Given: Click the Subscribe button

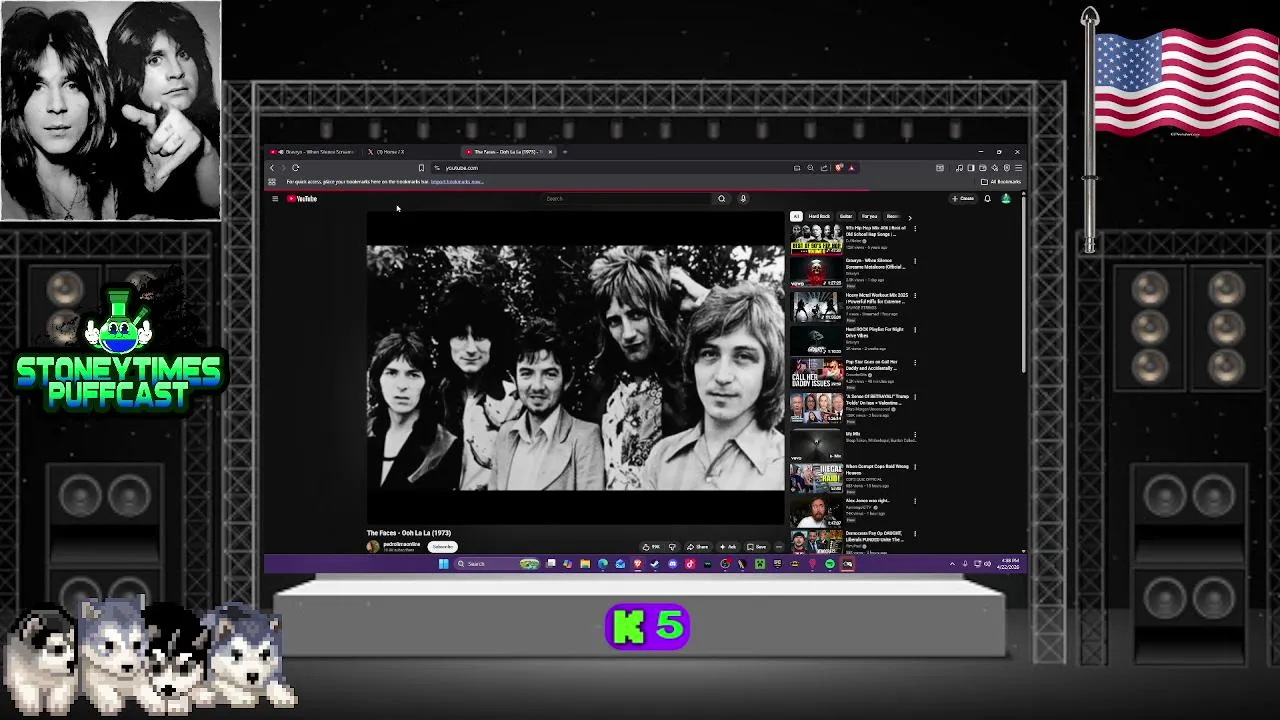Looking at the screenshot, I should coord(442,547).
